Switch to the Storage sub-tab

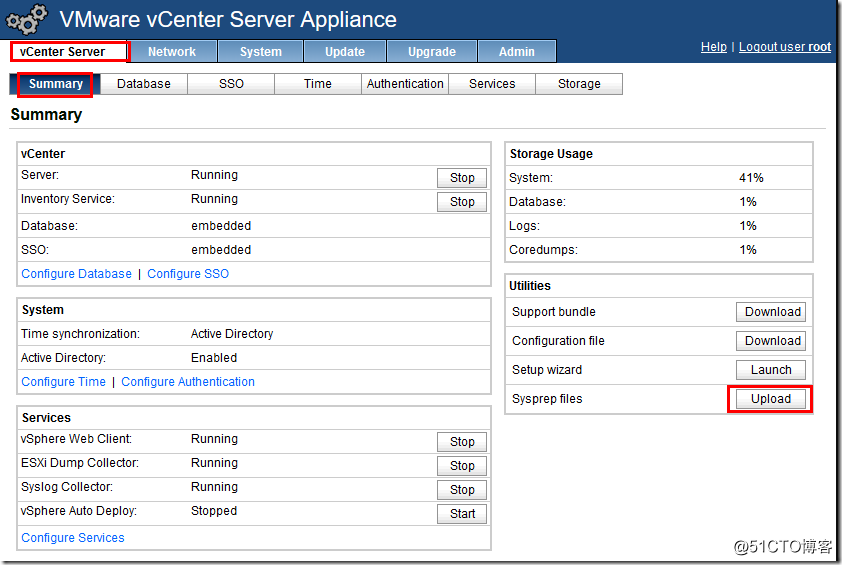click(579, 84)
